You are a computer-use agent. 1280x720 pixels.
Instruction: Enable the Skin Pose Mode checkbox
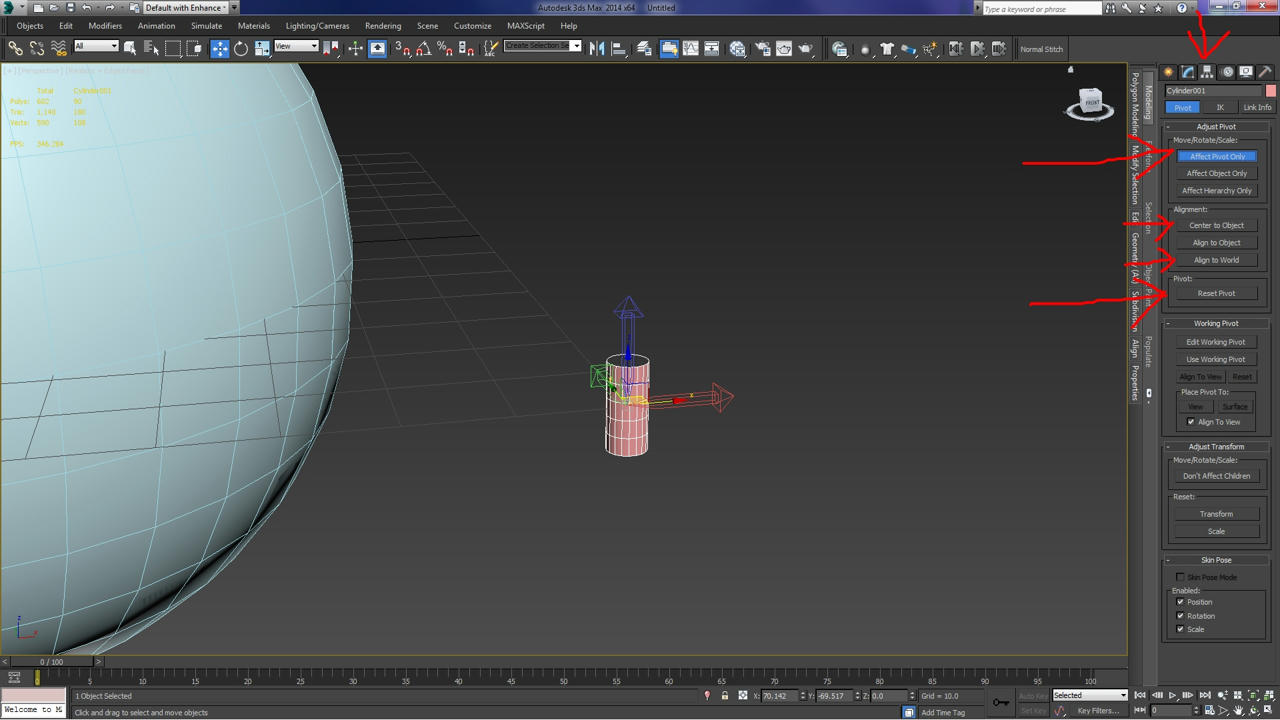tap(1181, 577)
